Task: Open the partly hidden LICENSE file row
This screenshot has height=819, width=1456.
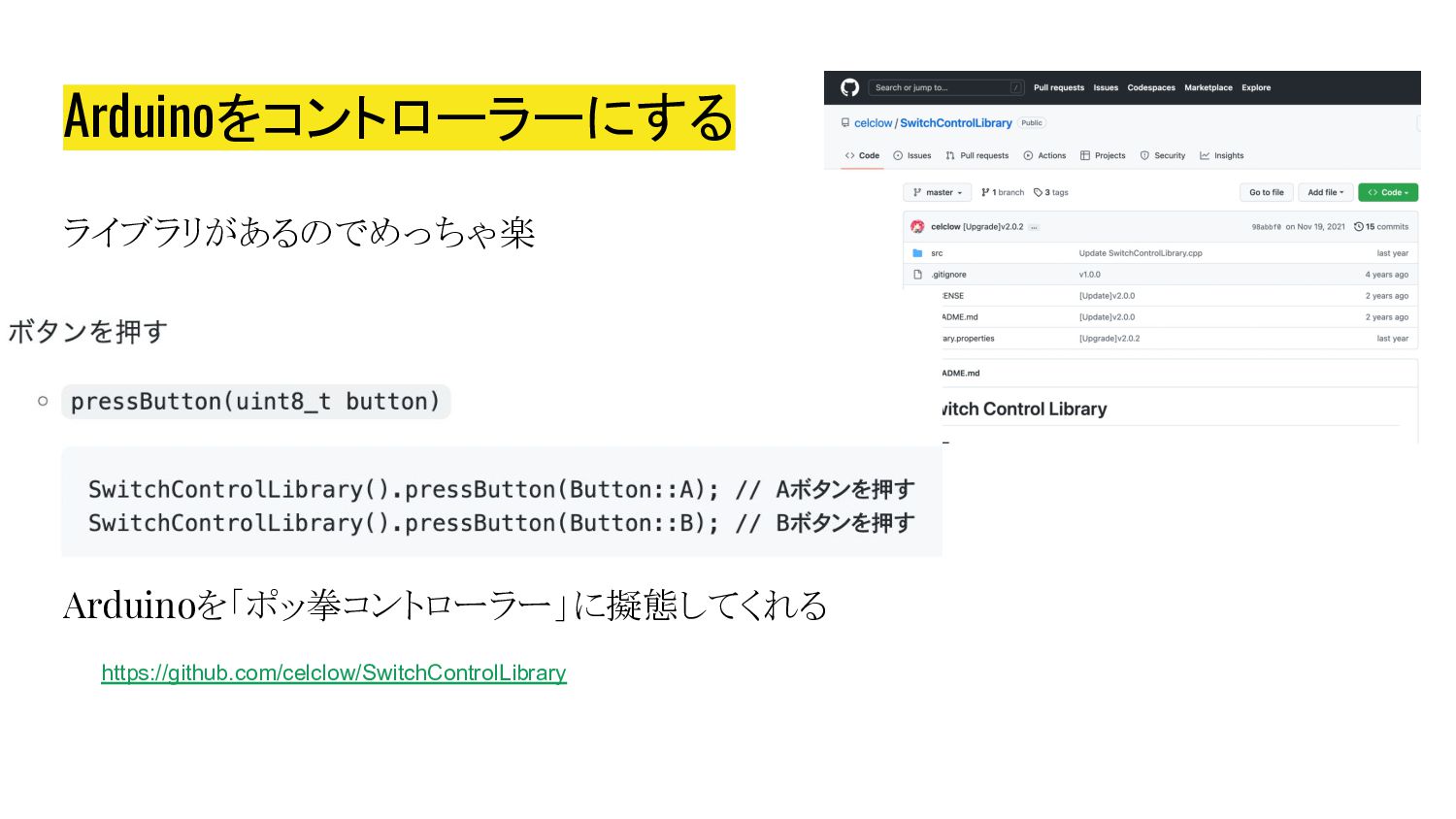Action: click(953, 296)
